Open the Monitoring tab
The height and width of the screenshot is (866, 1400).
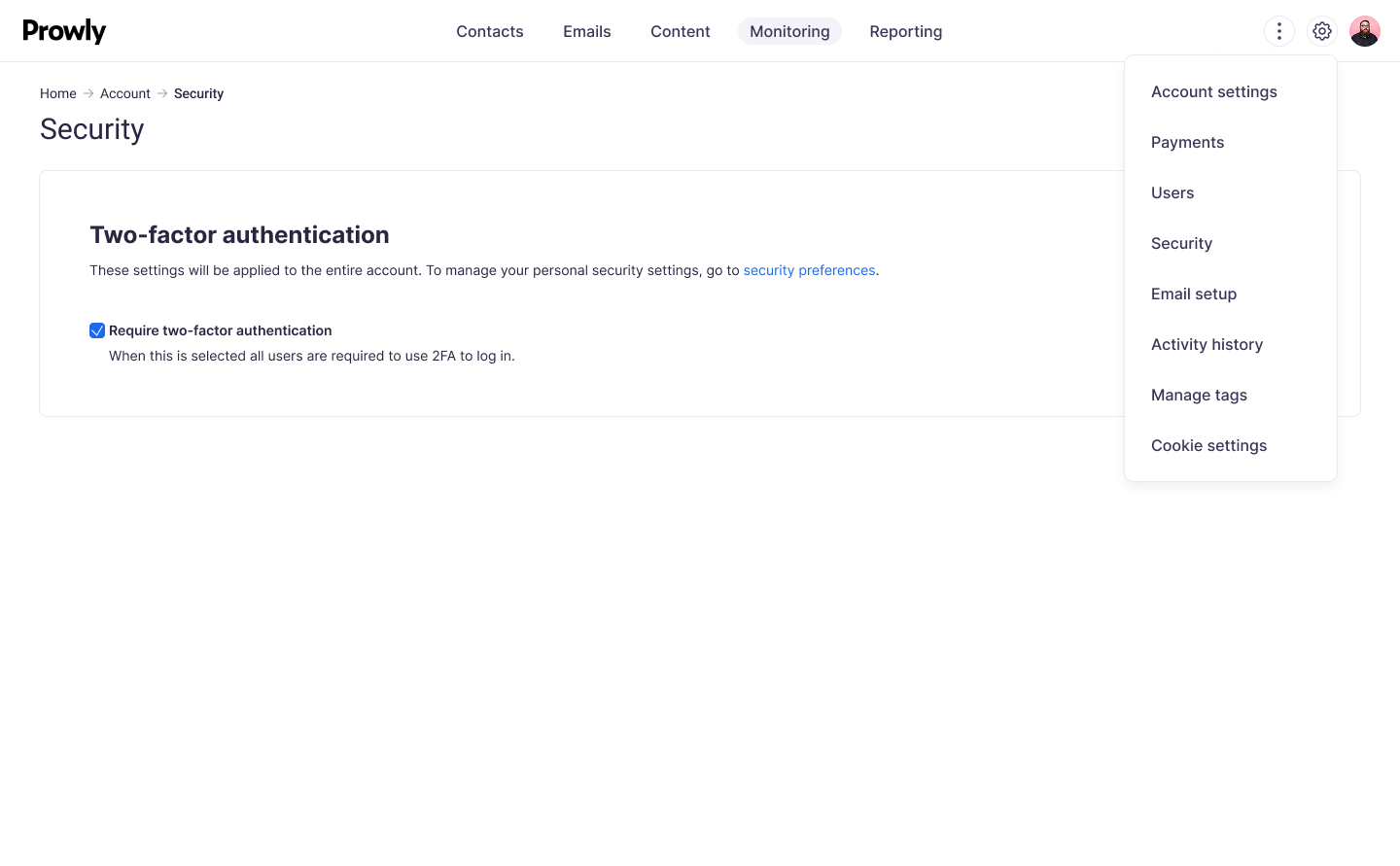pos(789,31)
